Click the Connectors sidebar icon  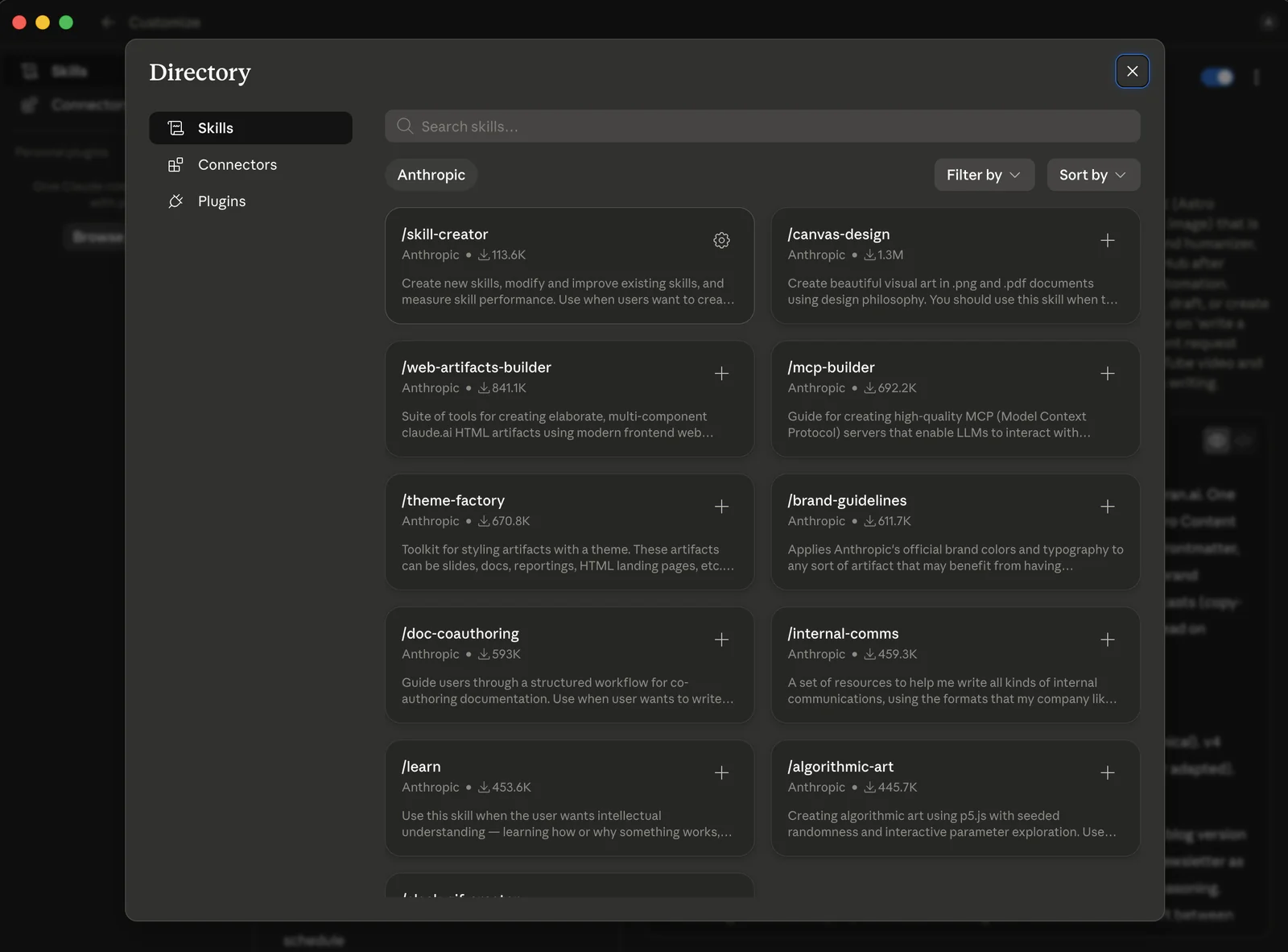(x=175, y=164)
